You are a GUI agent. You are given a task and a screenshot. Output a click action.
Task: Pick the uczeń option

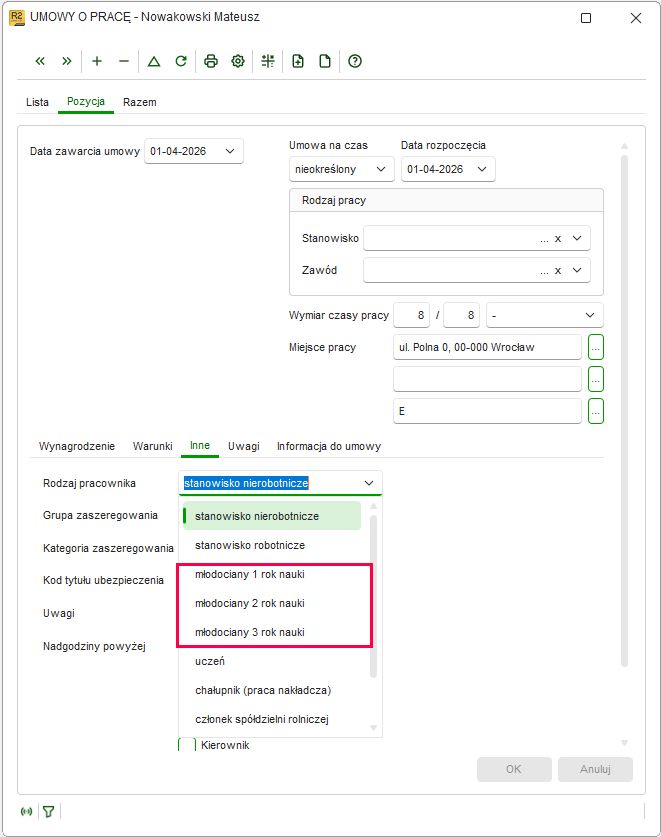pyautogui.click(x=272, y=661)
